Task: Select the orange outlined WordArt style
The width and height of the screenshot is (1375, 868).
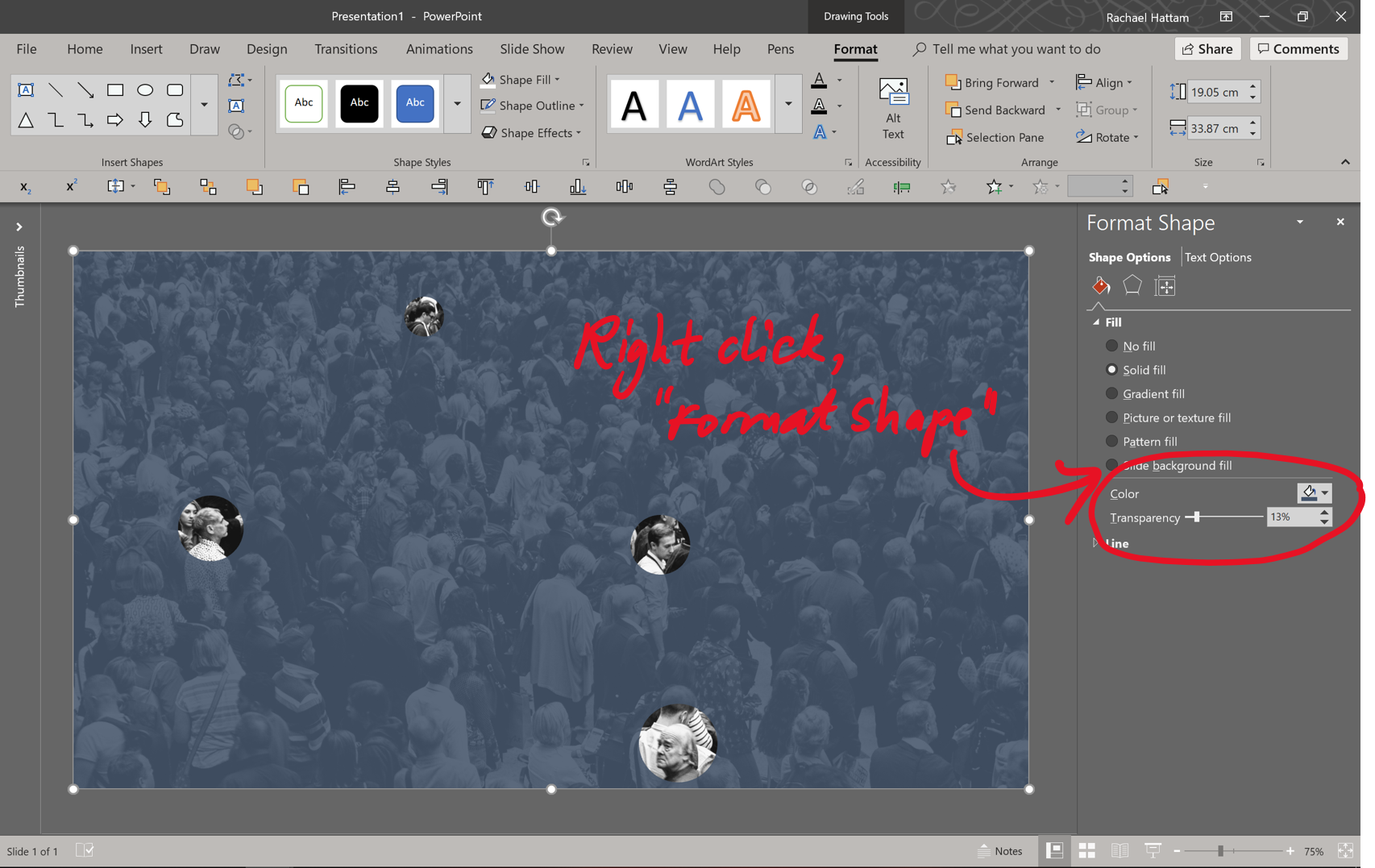Action: (x=746, y=105)
